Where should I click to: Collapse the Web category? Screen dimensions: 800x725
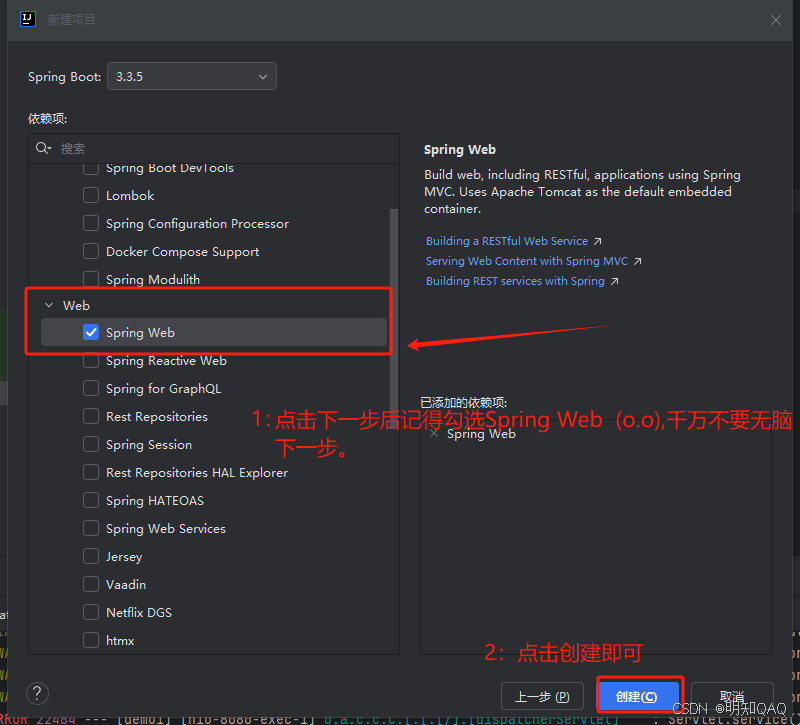[49, 305]
